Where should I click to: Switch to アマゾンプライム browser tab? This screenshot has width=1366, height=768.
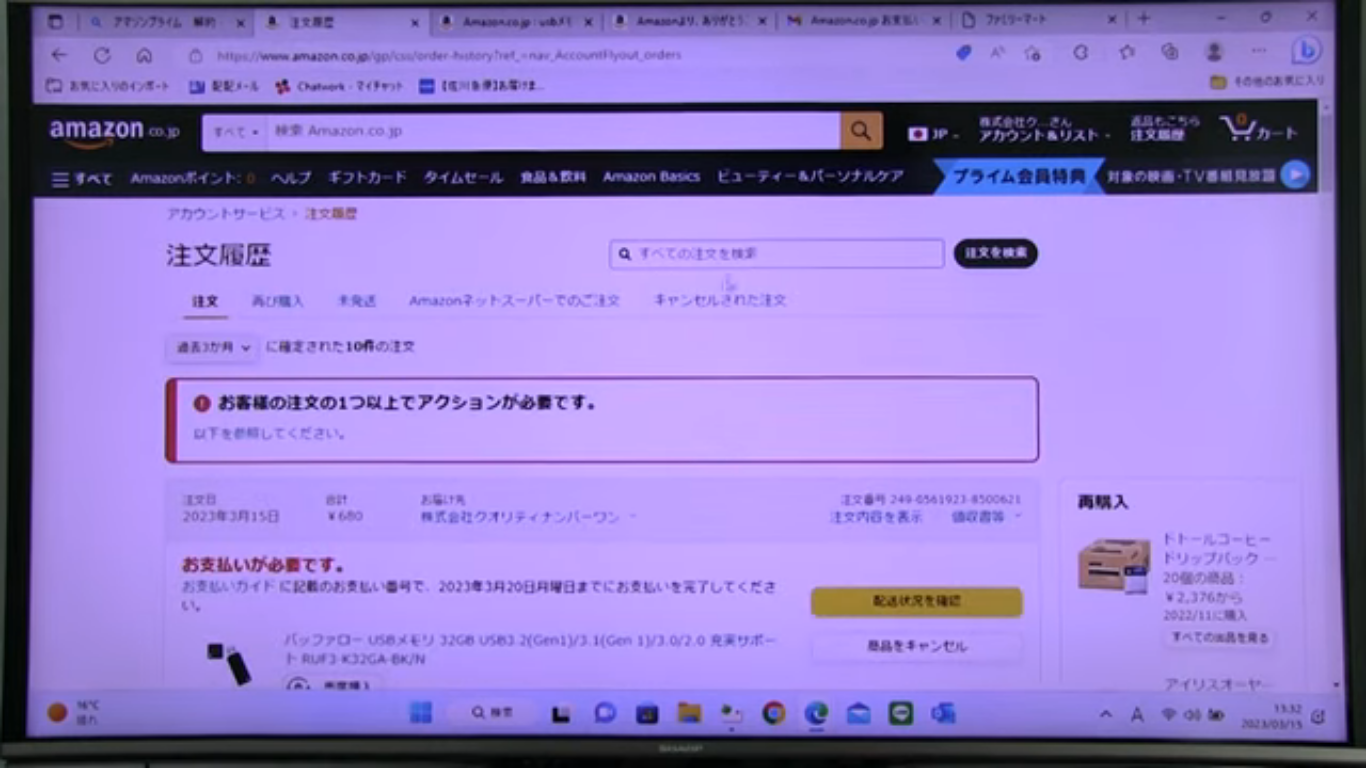163,22
